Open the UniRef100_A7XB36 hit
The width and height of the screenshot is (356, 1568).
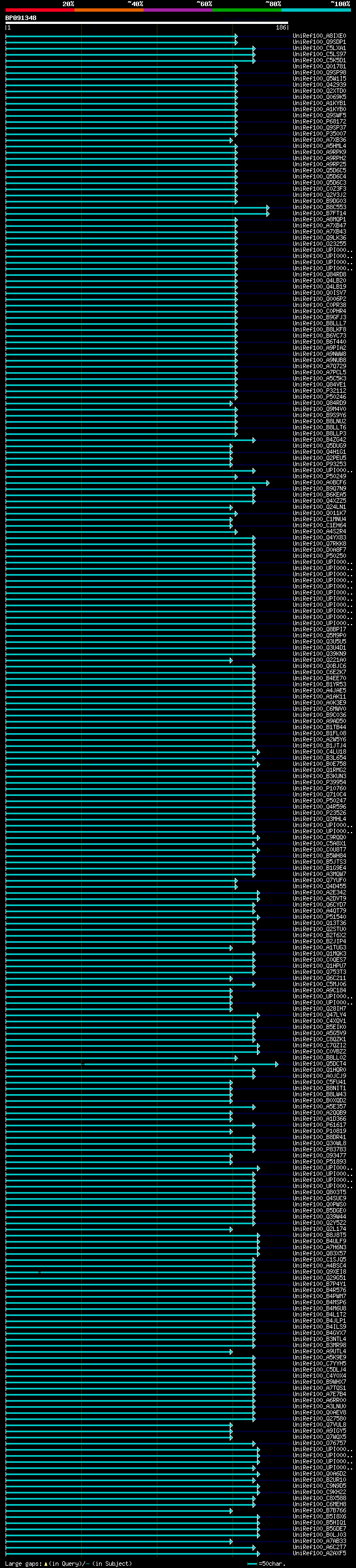(319, 140)
